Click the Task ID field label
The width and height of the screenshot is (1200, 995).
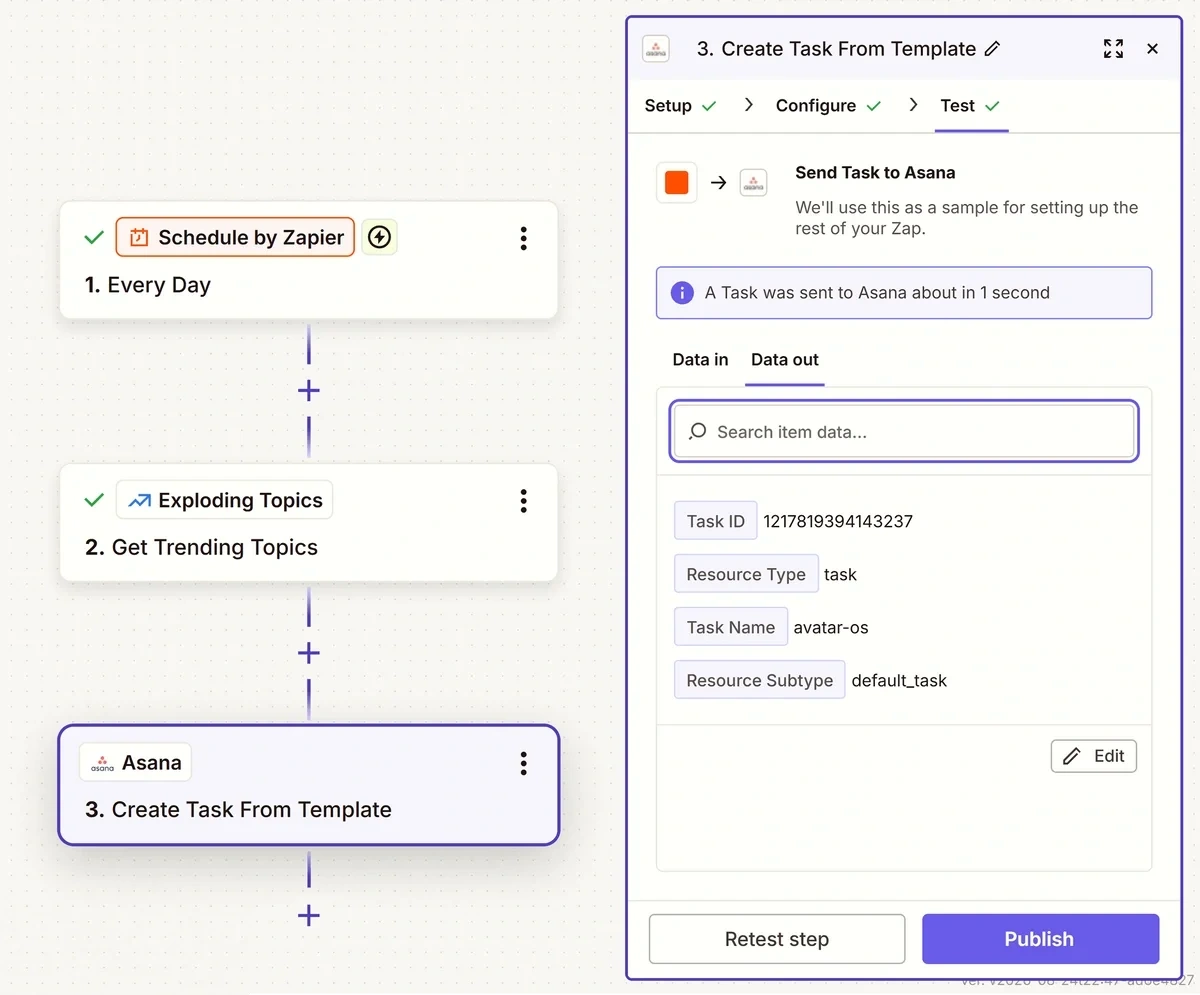pos(716,521)
